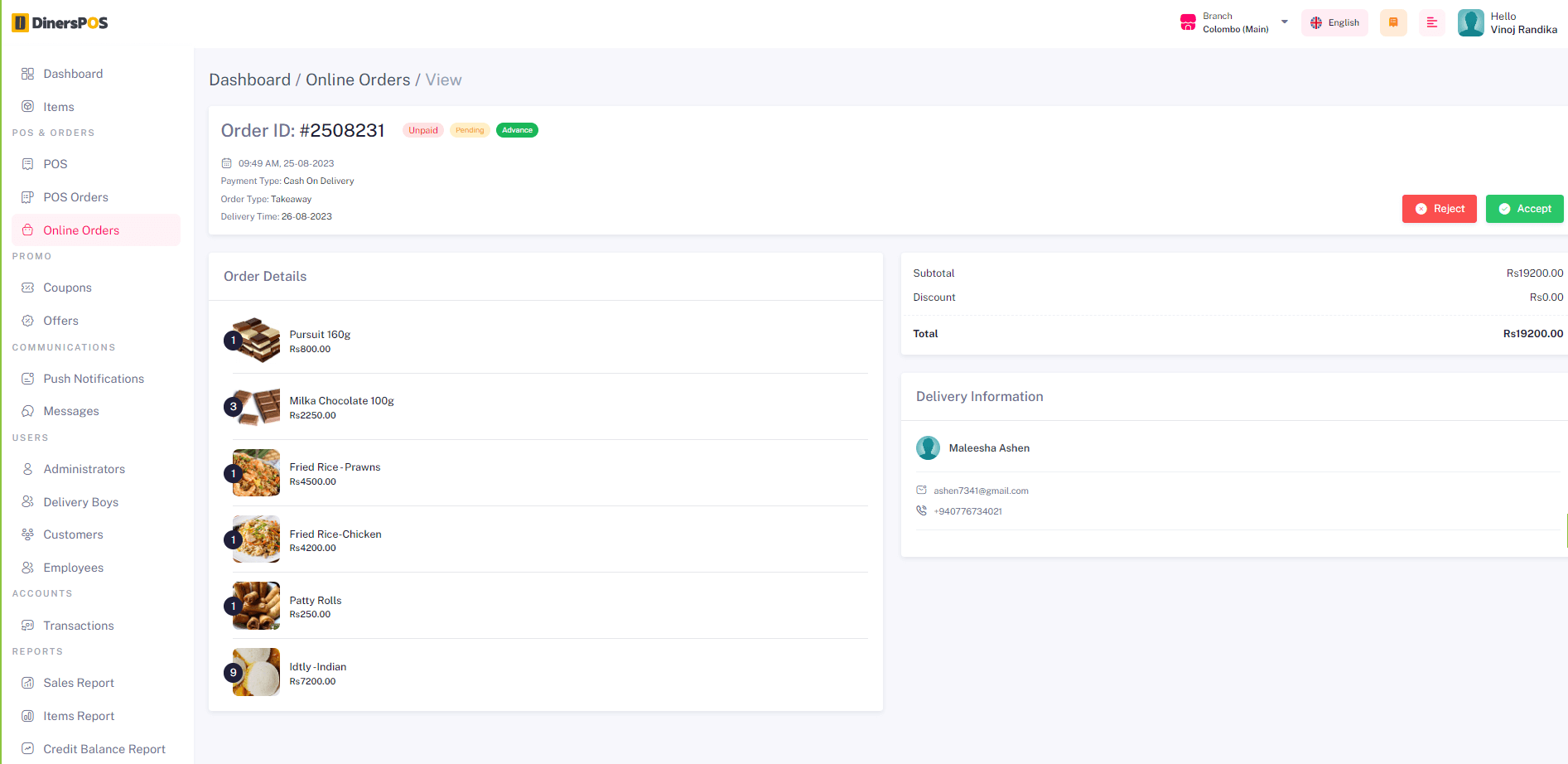Open the Transactions page icon
1568x764 pixels.
tap(27, 626)
